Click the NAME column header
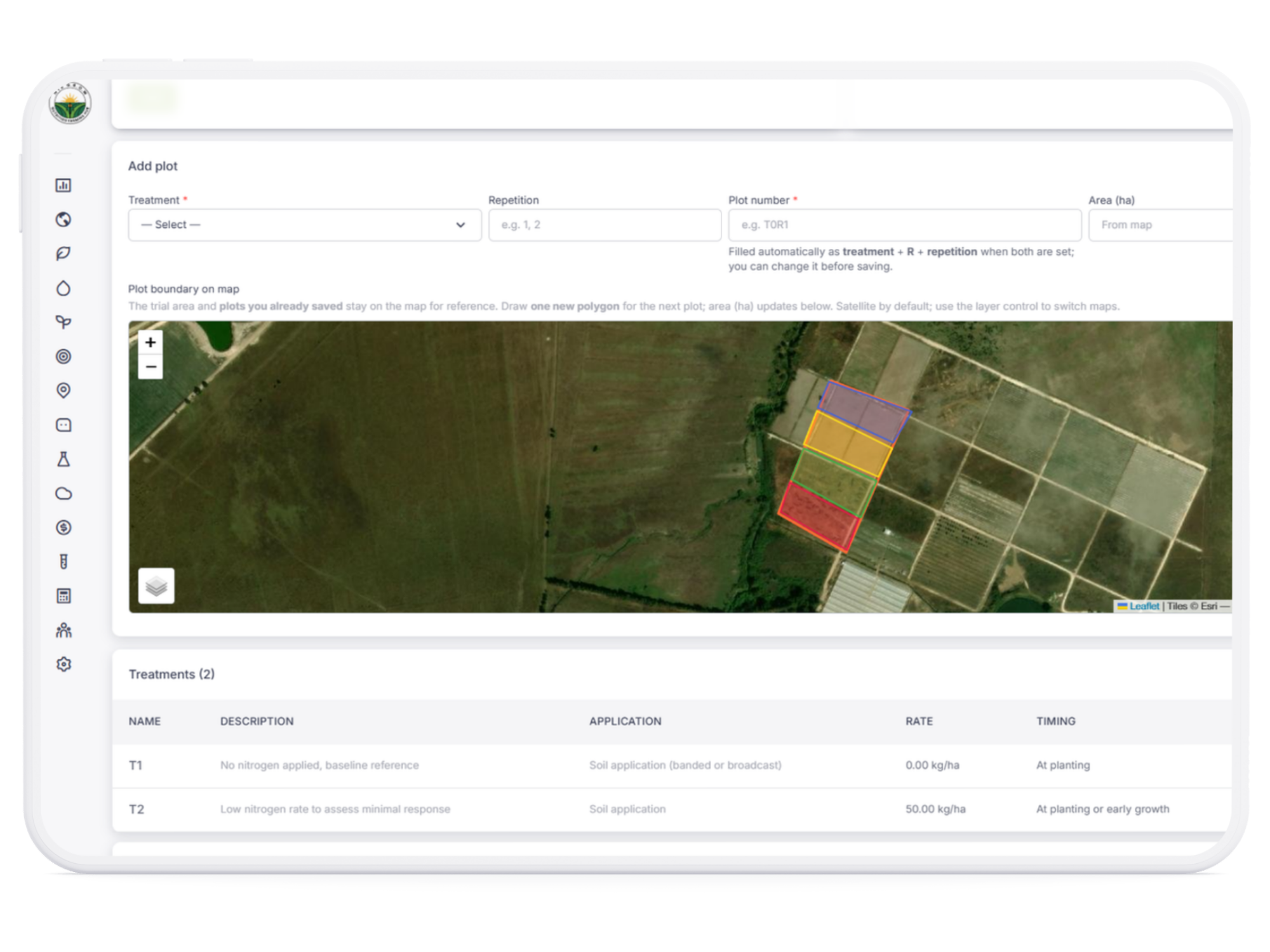1270x952 pixels. (x=145, y=722)
